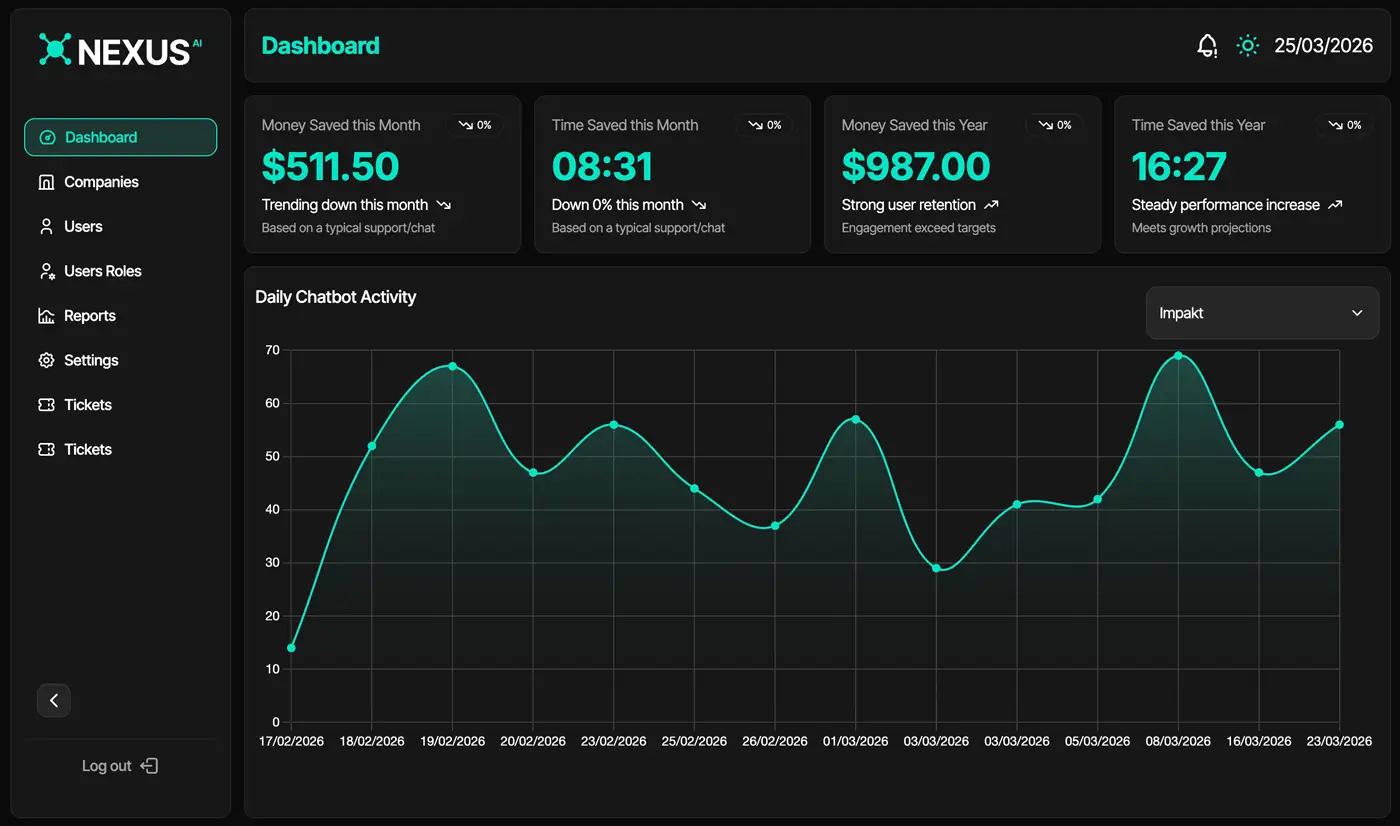The width and height of the screenshot is (1400, 826).
Task: Click the 0% badge on Time Saved this Year
Action: (1345, 125)
